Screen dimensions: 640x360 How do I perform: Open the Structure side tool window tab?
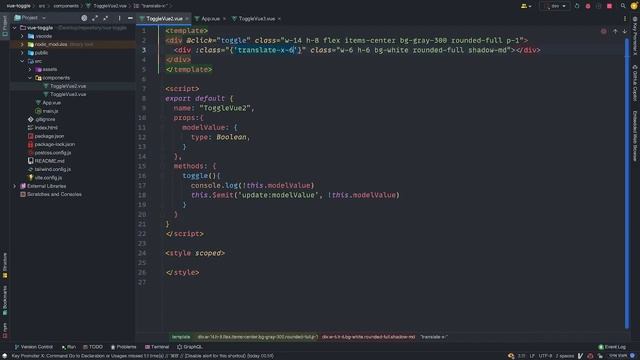(5, 265)
